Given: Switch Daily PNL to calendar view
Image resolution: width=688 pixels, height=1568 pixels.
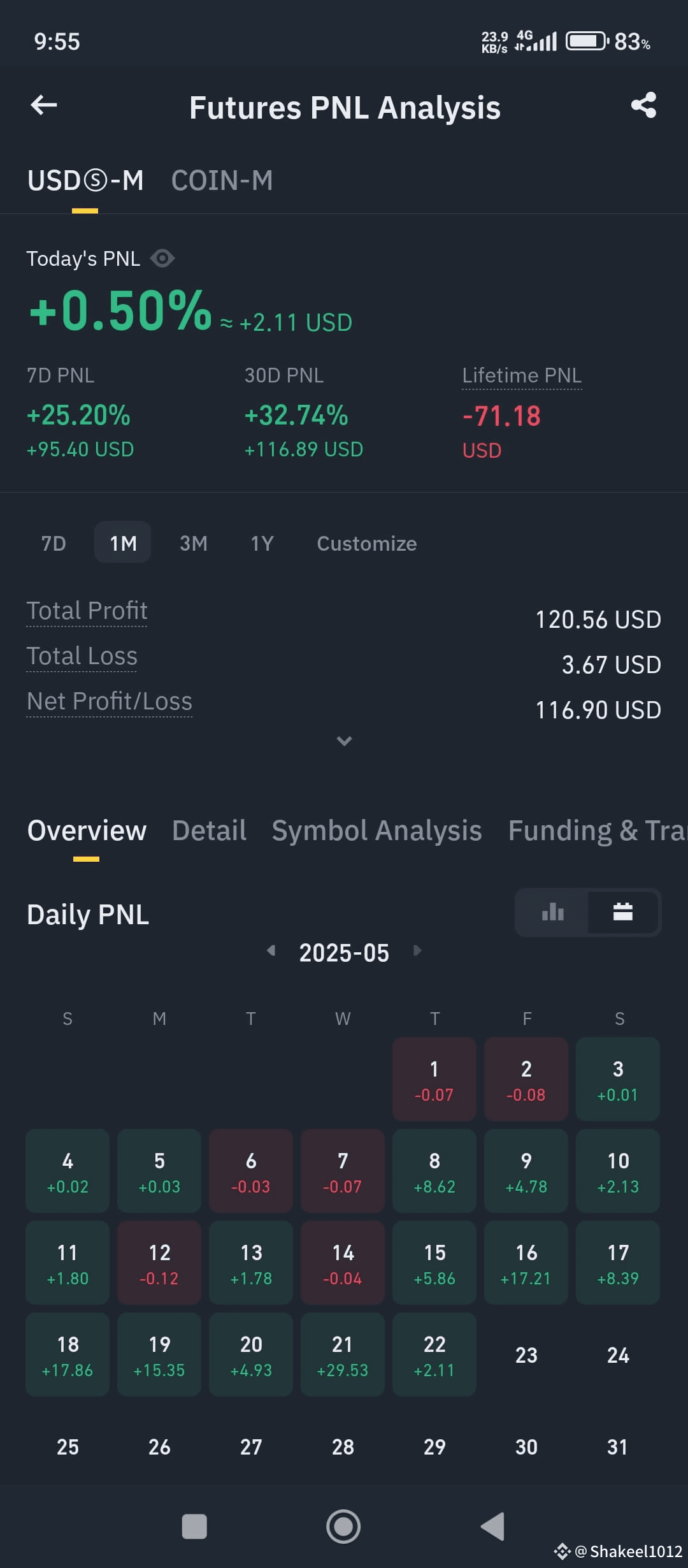Looking at the screenshot, I should click(622, 912).
